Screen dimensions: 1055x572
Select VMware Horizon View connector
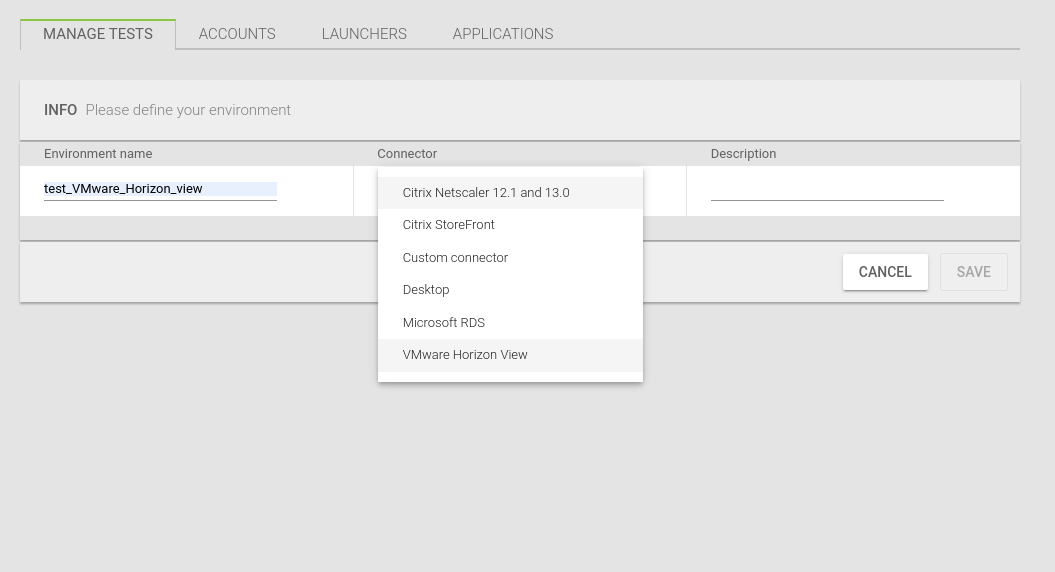click(465, 355)
